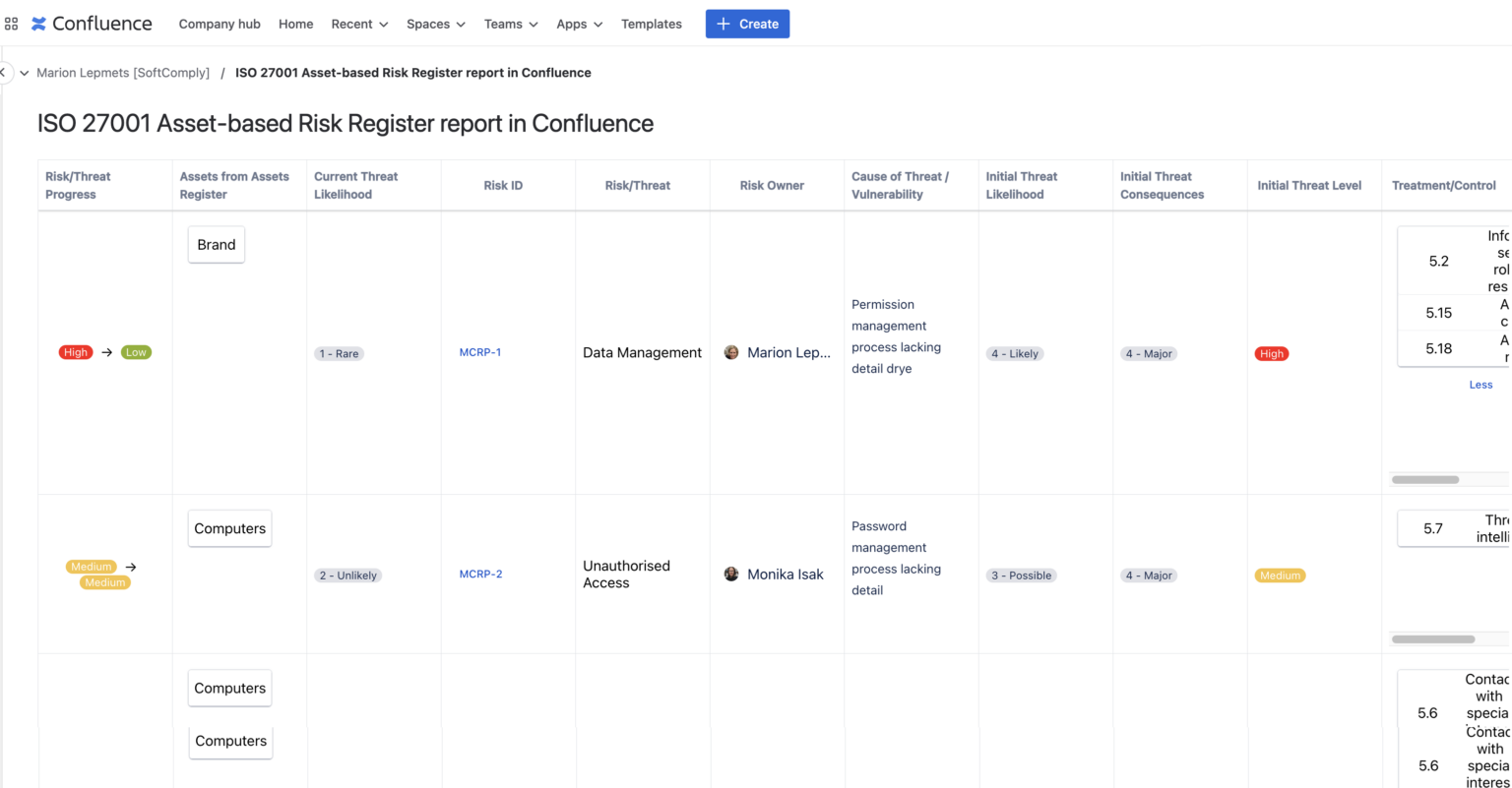Open risk MCRP-1
This screenshot has height=788, width=1512.
(x=480, y=352)
